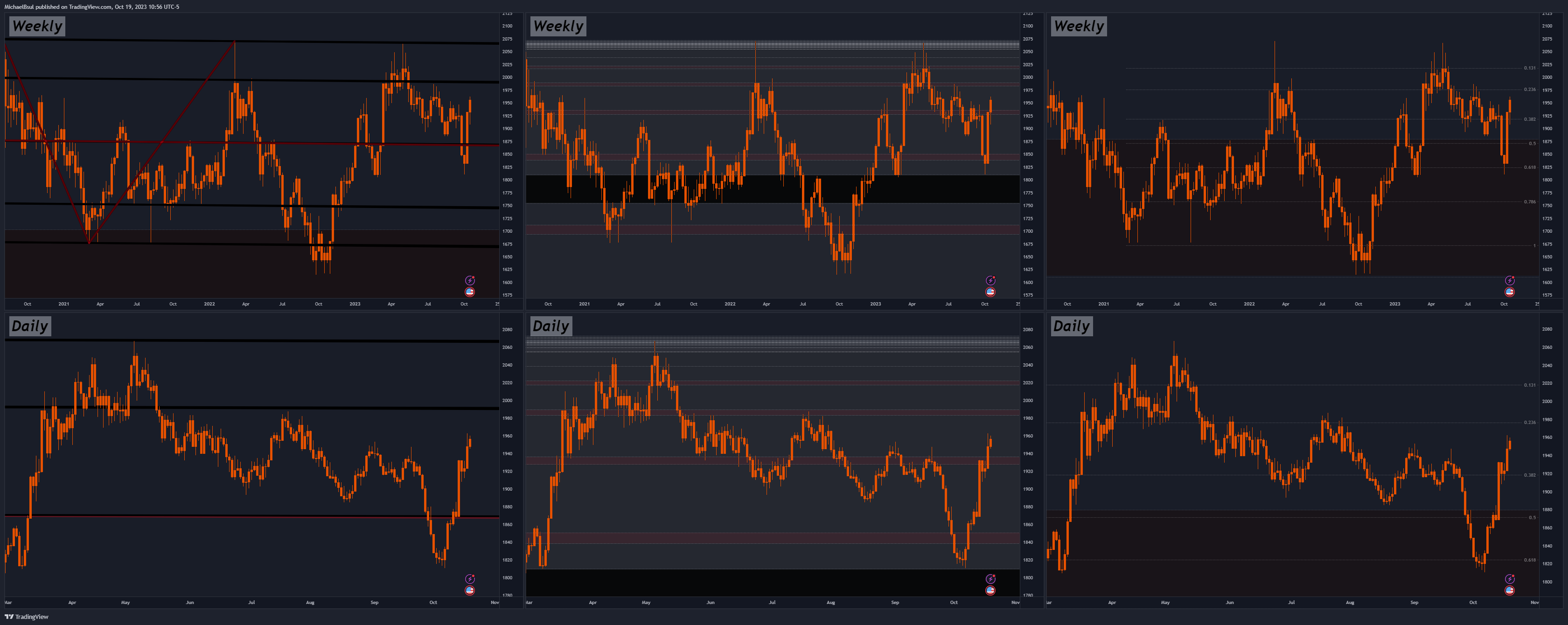1568x625 pixels.
Task: Select the Daily label on the dotted-zones chart
Action: click(x=551, y=326)
